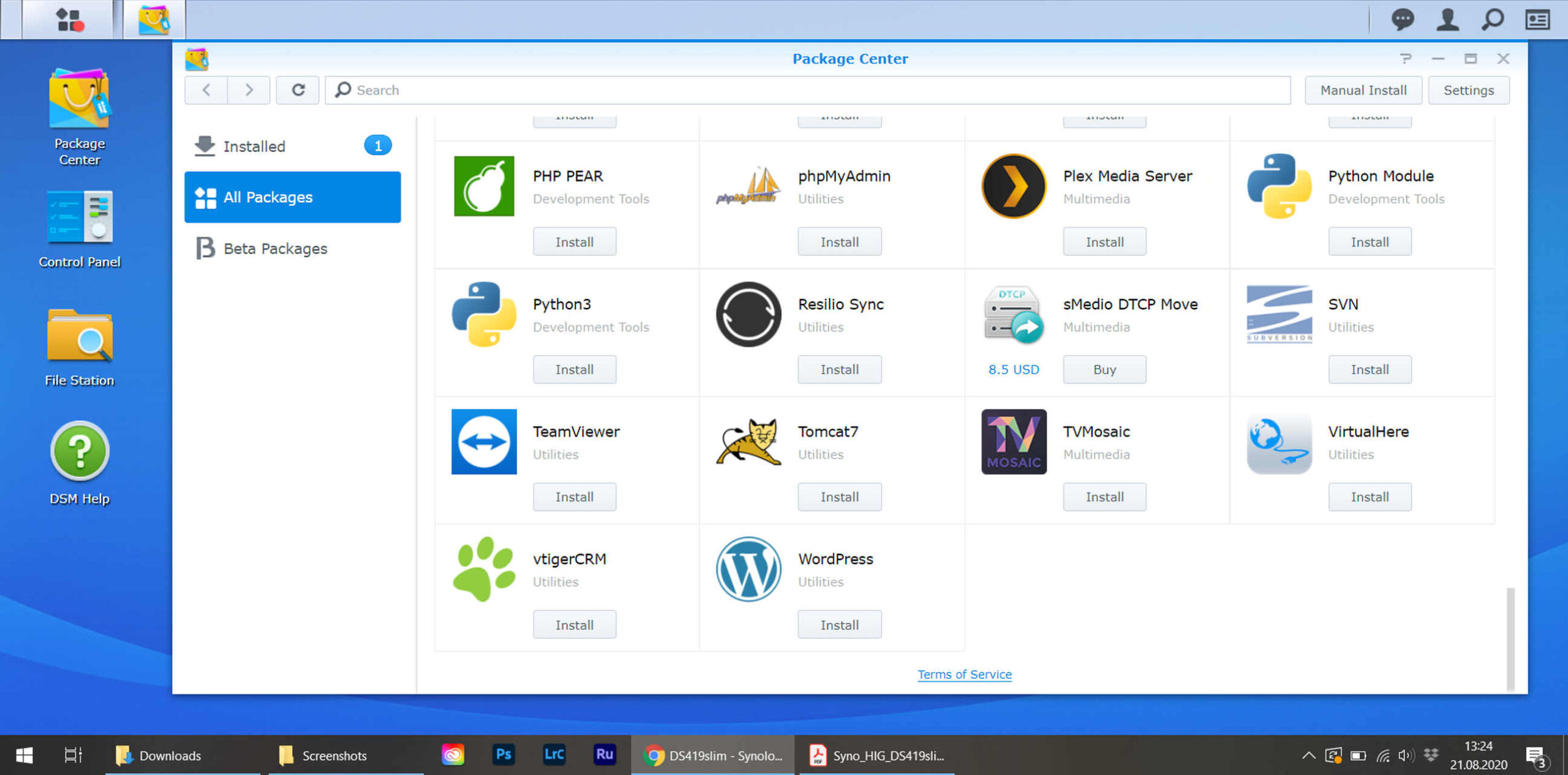Screen dimensions: 1568x775
Task: Install PHP PEAR package
Action: click(575, 242)
